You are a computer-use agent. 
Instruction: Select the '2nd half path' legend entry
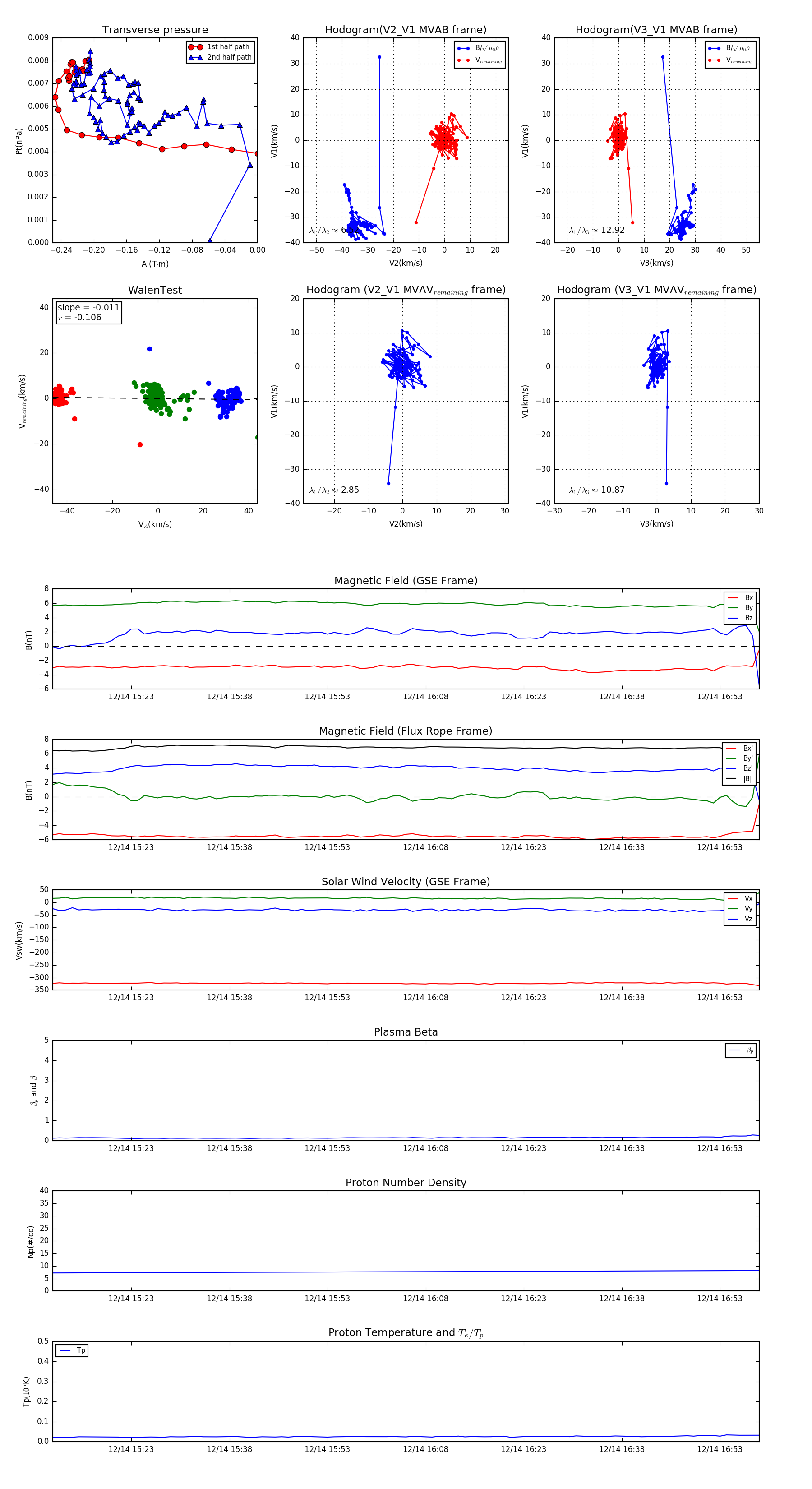pyautogui.click(x=220, y=57)
